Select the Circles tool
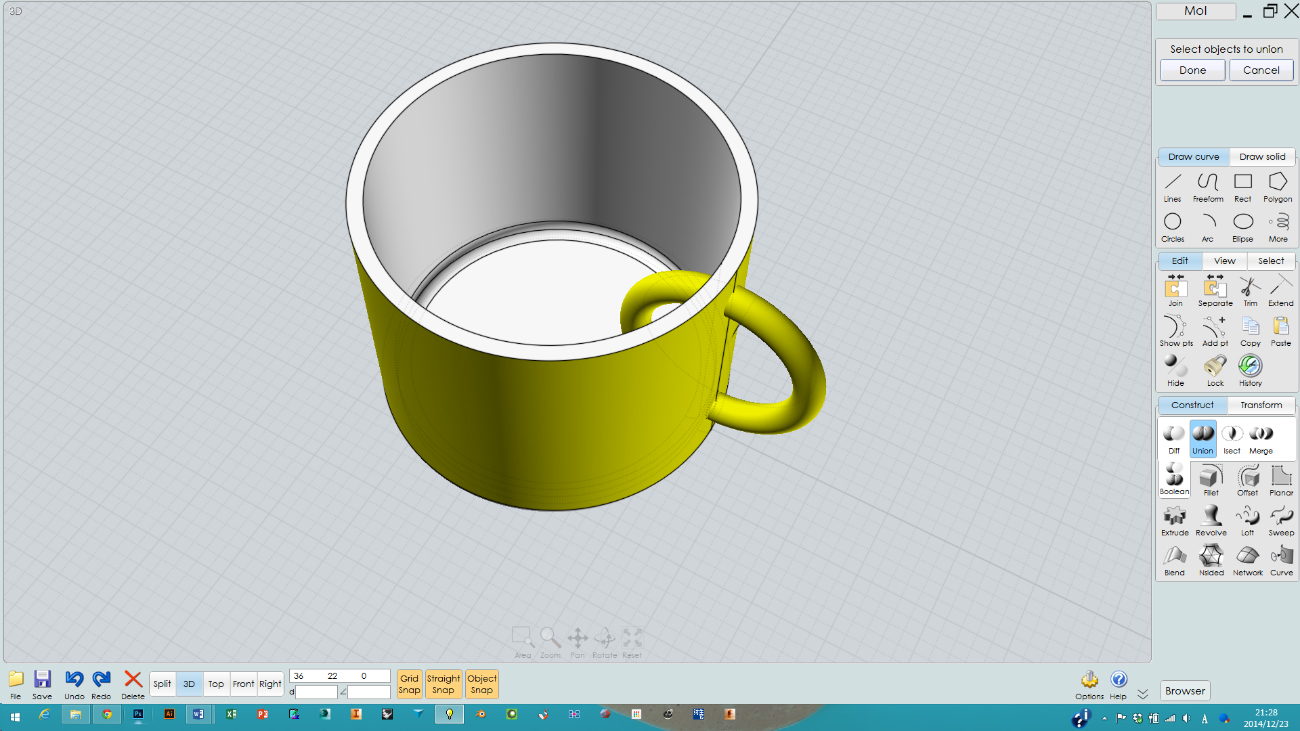The height and width of the screenshot is (731, 1300). [x=1173, y=227]
